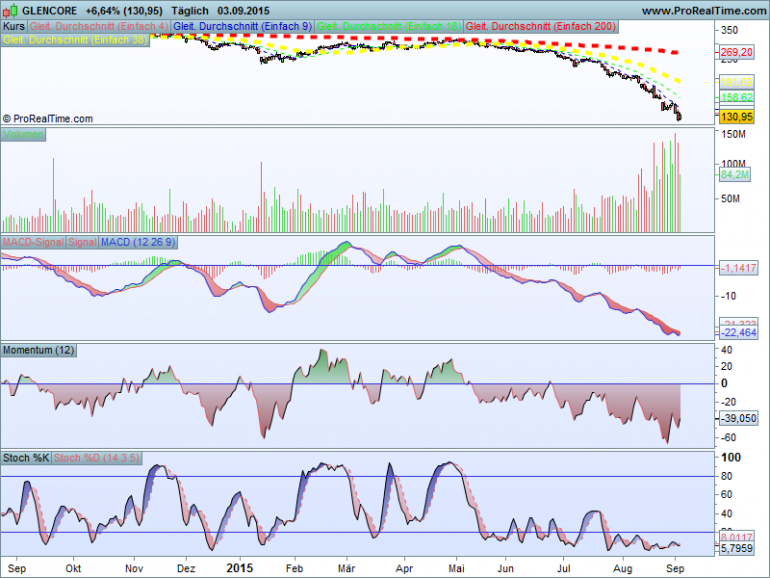
Task: Open the www.ProRealTime.com link
Action: point(704,11)
